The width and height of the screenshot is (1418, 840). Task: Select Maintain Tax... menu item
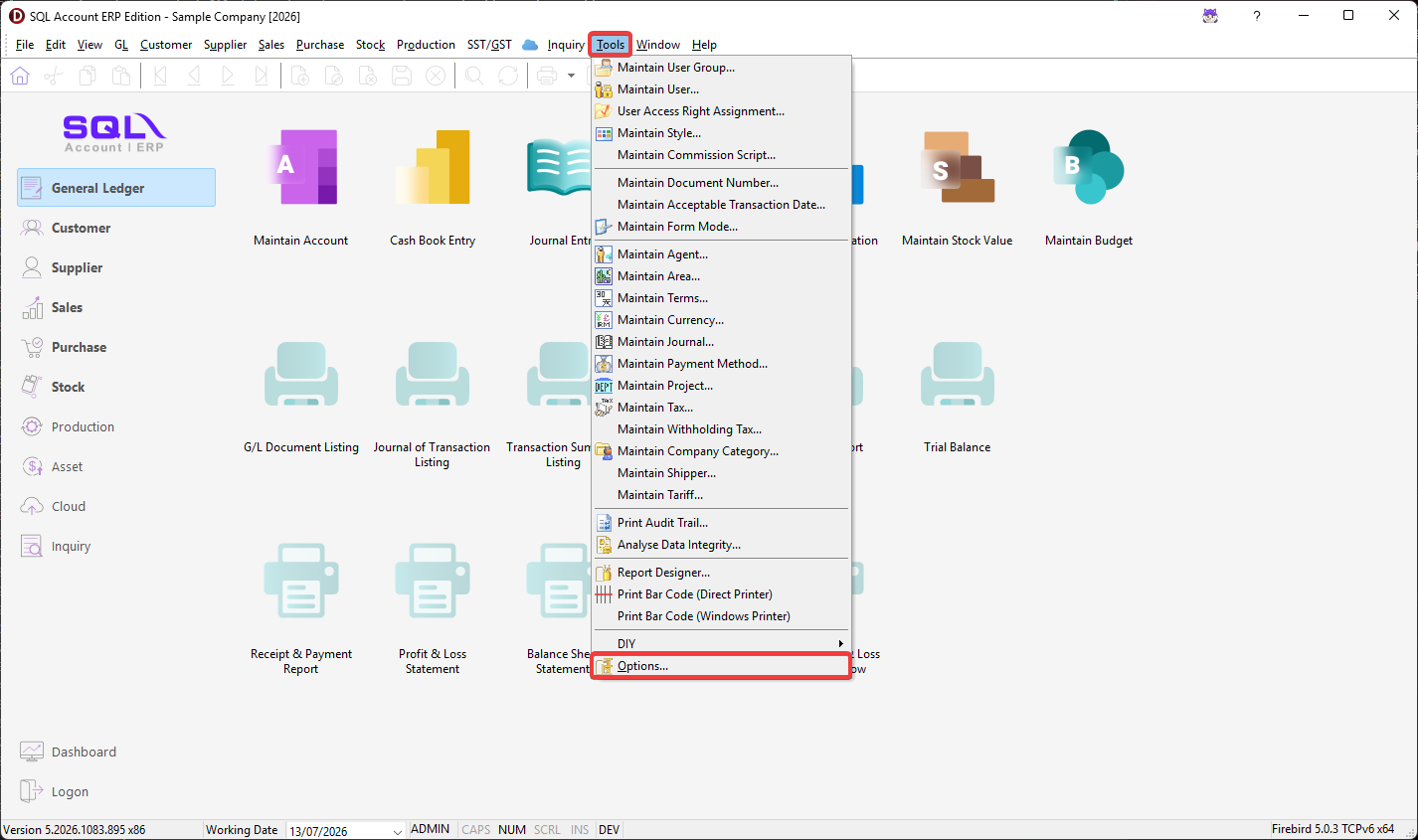click(721, 408)
